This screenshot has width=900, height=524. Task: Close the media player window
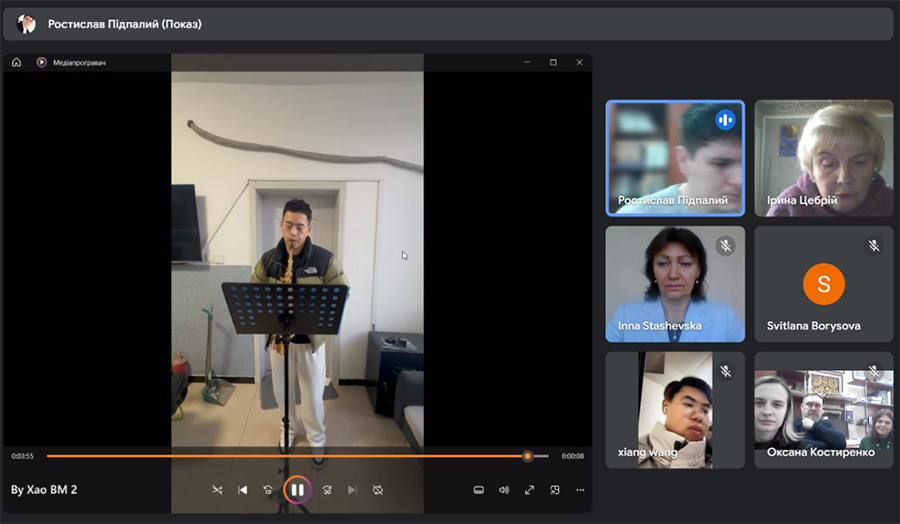pos(580,62)
